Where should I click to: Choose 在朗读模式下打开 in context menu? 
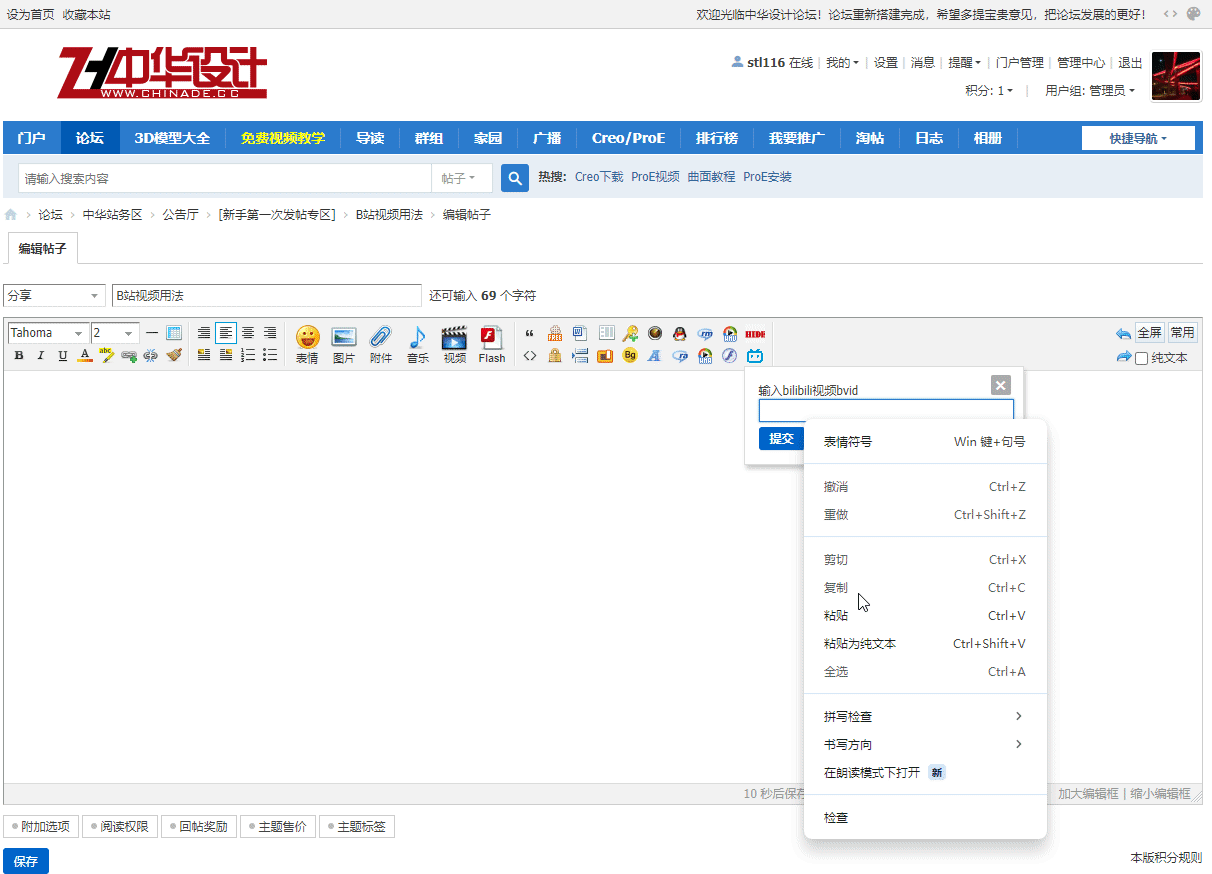click(x=925, y=773)
